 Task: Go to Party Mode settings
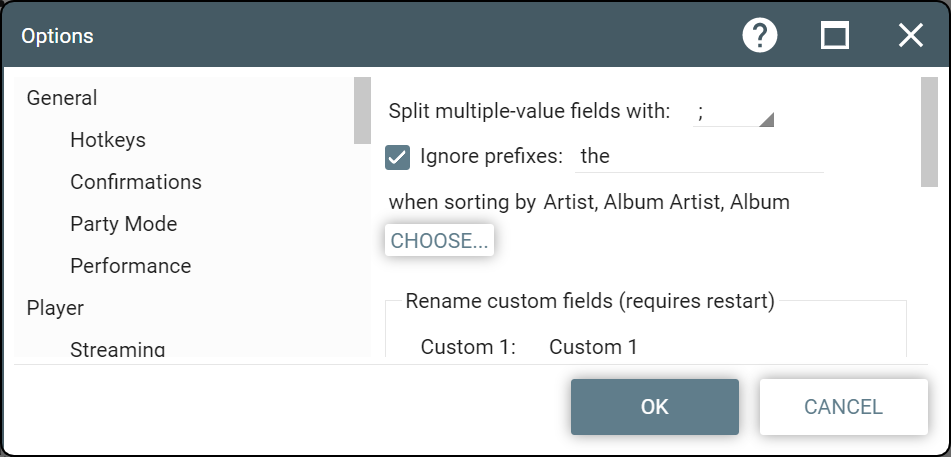click(124, 224)
